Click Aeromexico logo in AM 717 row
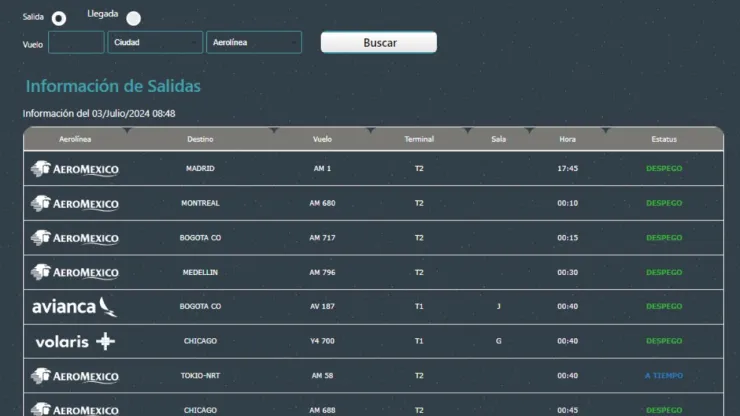This screenshot has height=416, width=740. coord(75,238)
